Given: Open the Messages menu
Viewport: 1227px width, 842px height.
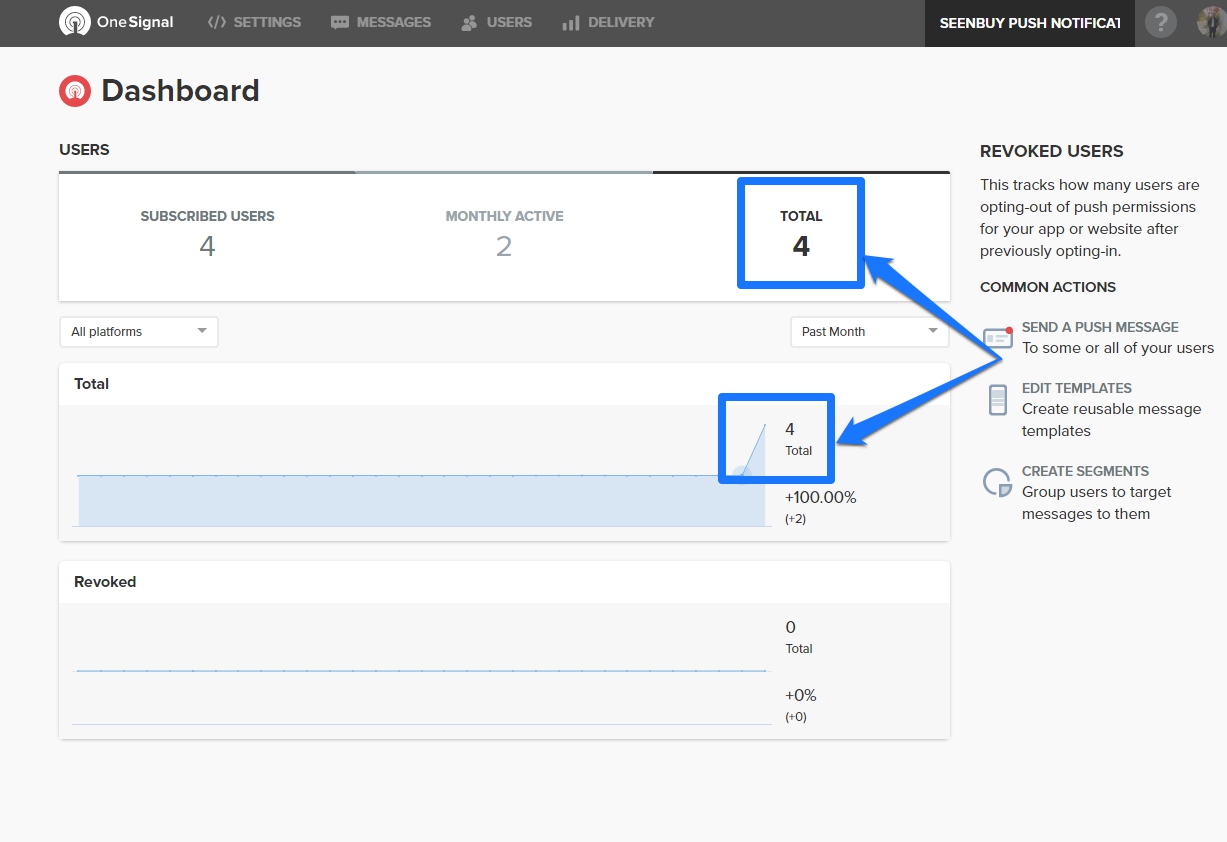Looking at the screenshot, I should tap(381, 22).
